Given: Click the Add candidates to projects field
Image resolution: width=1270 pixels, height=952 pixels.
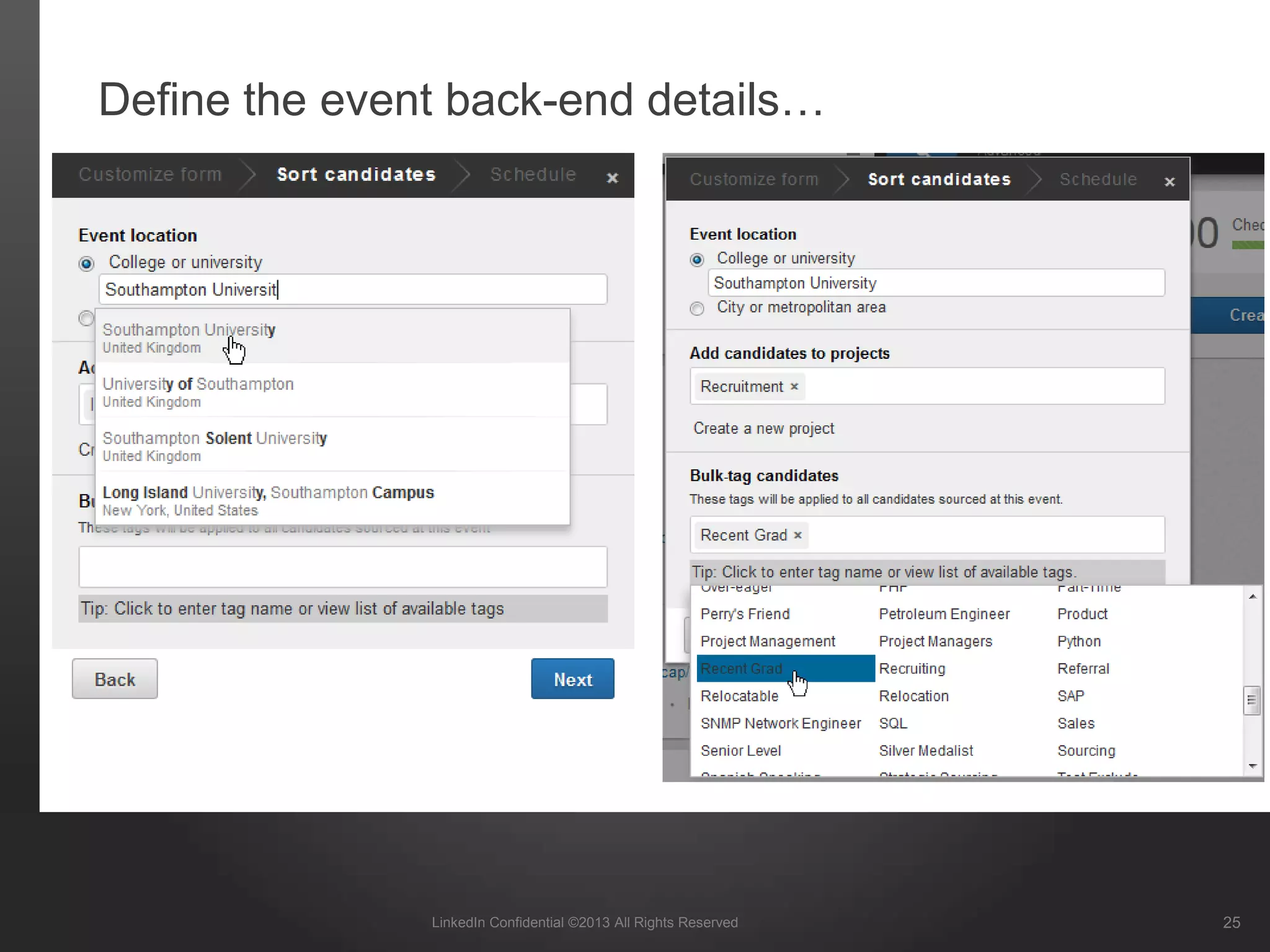Looking at the screenshot, I should 928,386.
